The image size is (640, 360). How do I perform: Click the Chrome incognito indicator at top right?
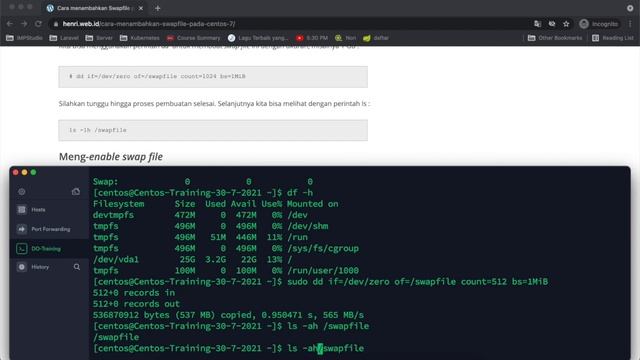coord(630,8)
